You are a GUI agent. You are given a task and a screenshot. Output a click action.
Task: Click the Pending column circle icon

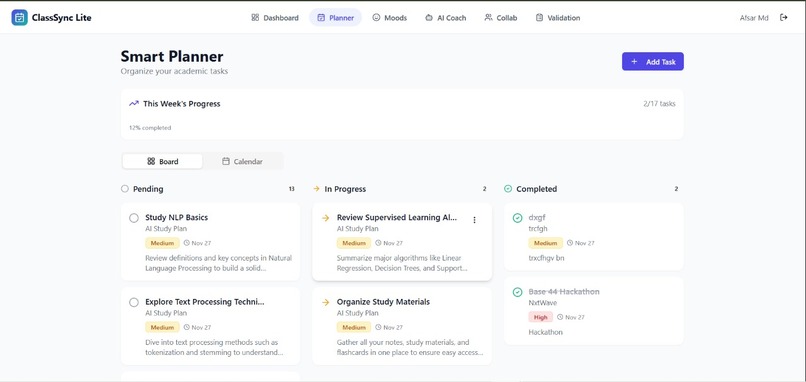click(124, 189)
